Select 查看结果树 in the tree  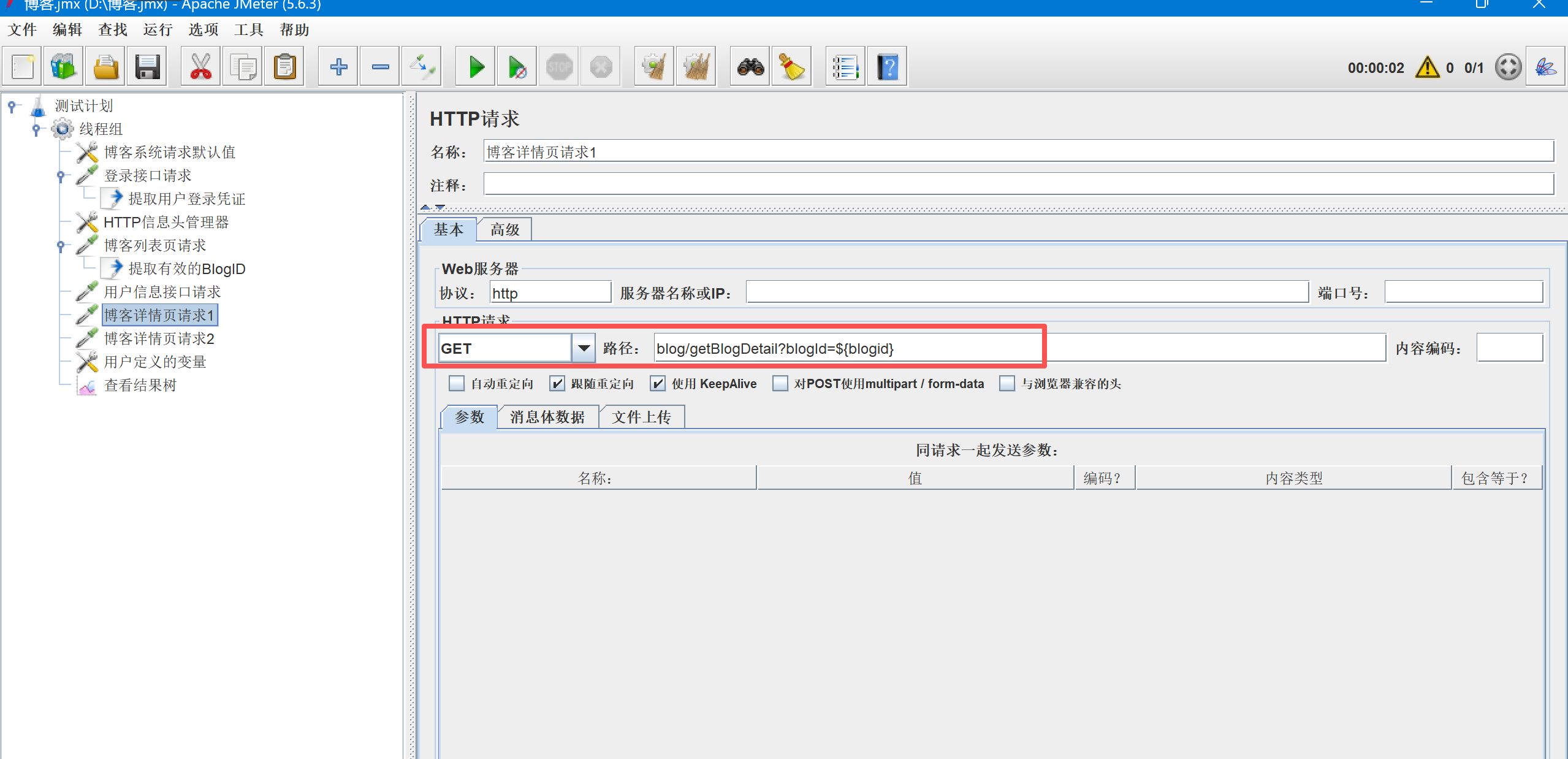(x=140, y=386)
